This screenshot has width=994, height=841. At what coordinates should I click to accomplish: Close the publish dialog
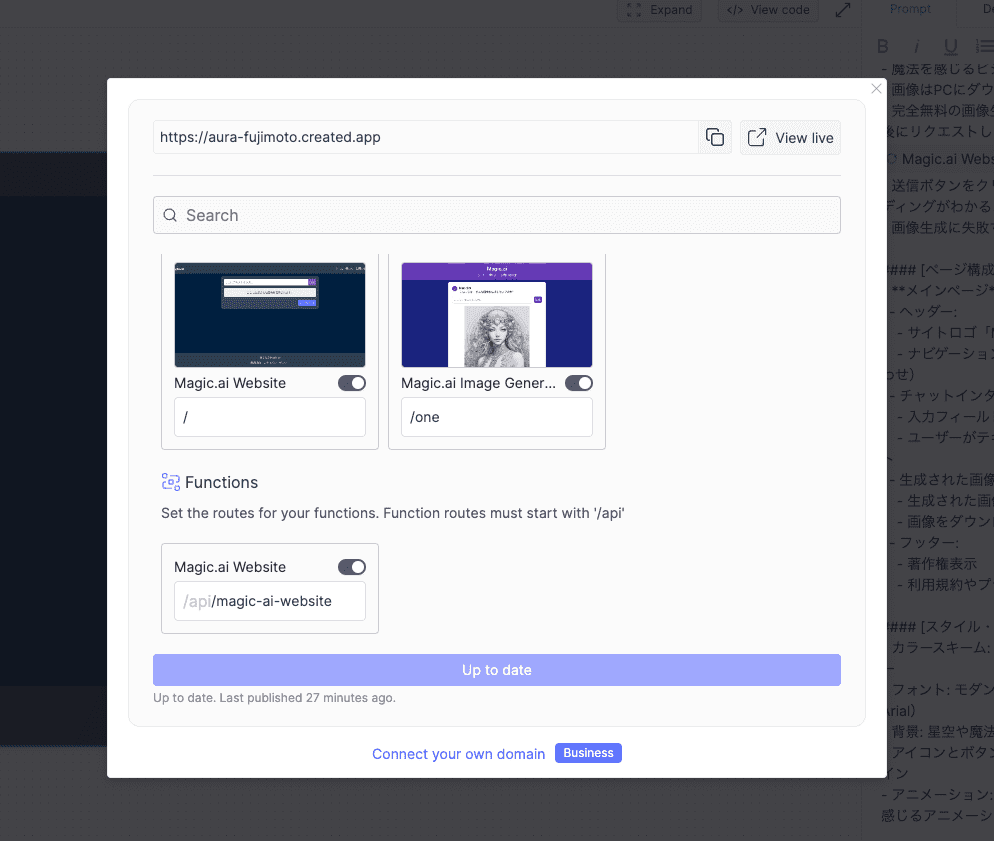(876, 89)
